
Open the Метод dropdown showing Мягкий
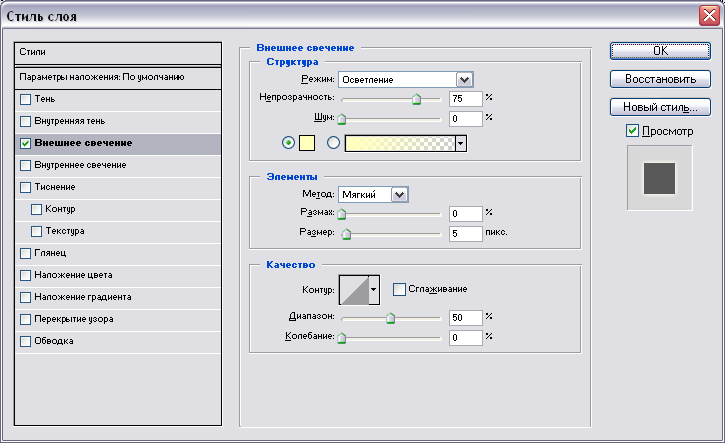[399, 195]
